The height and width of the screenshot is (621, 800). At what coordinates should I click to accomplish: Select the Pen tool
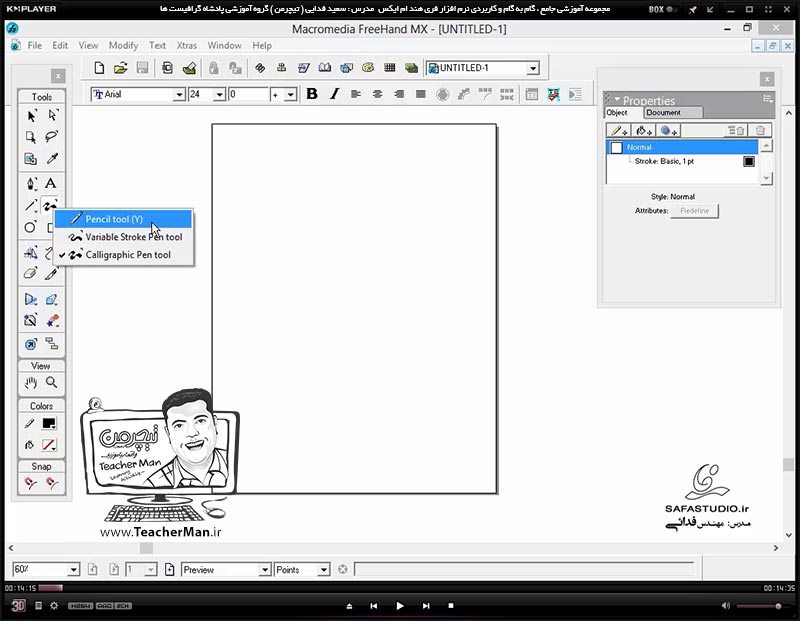point(31,183)
